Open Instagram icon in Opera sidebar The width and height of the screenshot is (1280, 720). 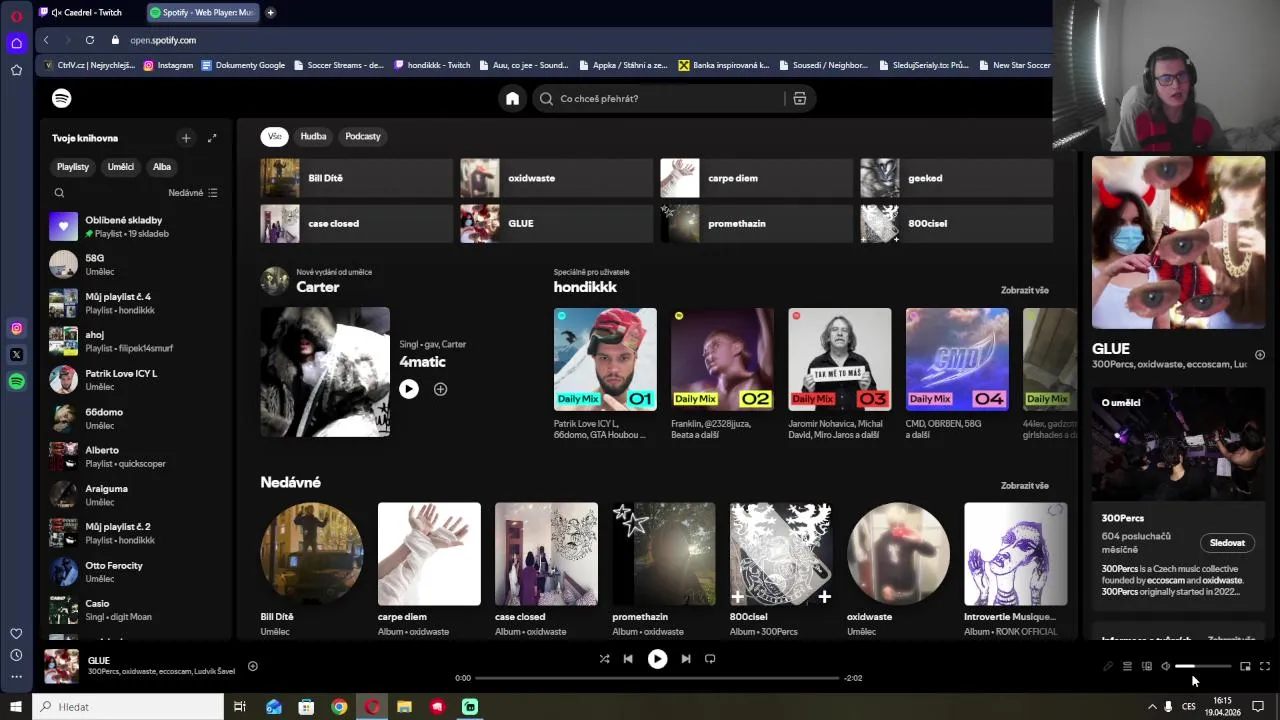[17, 329]
